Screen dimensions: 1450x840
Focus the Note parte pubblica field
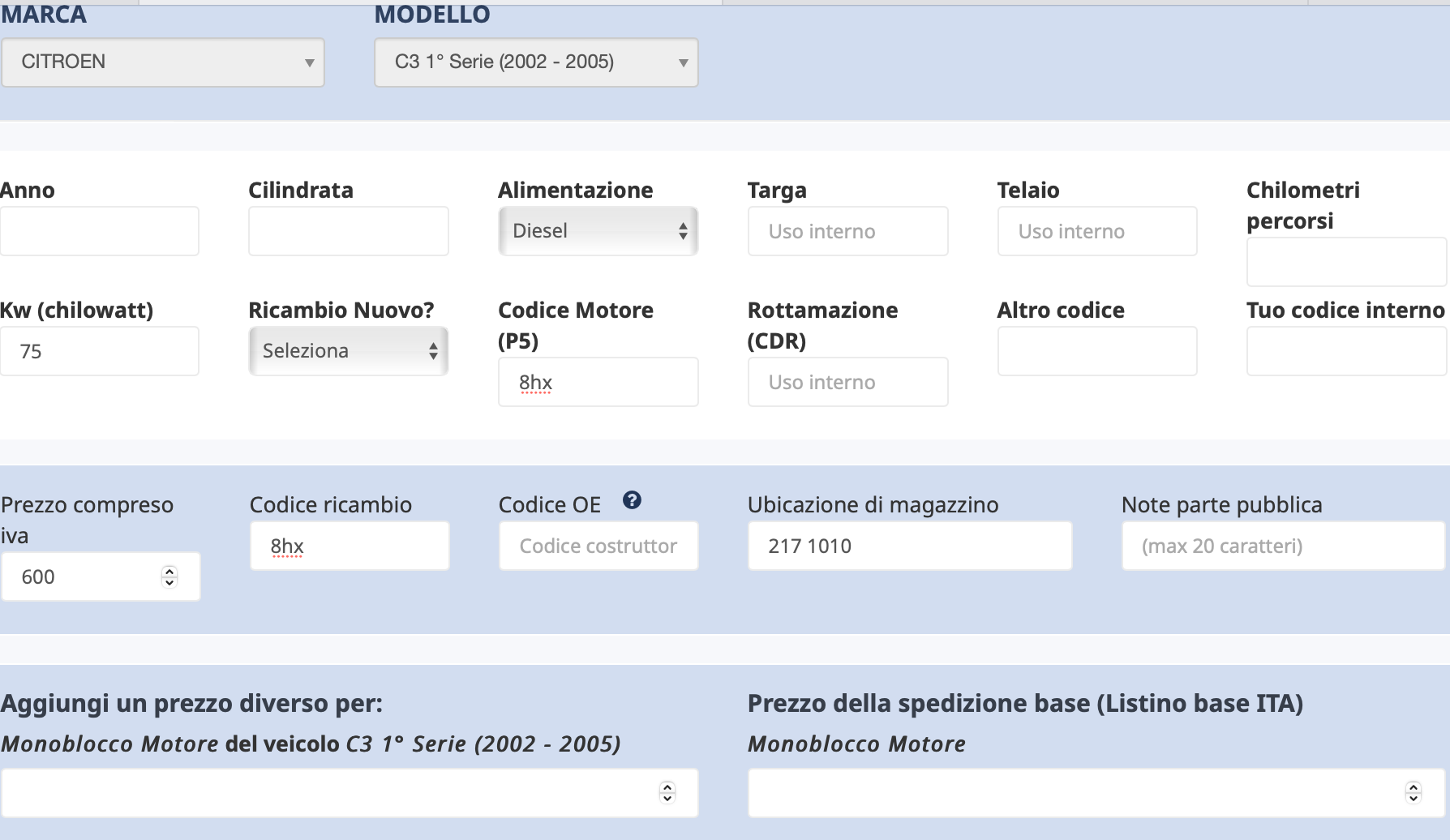[1284, 546]
